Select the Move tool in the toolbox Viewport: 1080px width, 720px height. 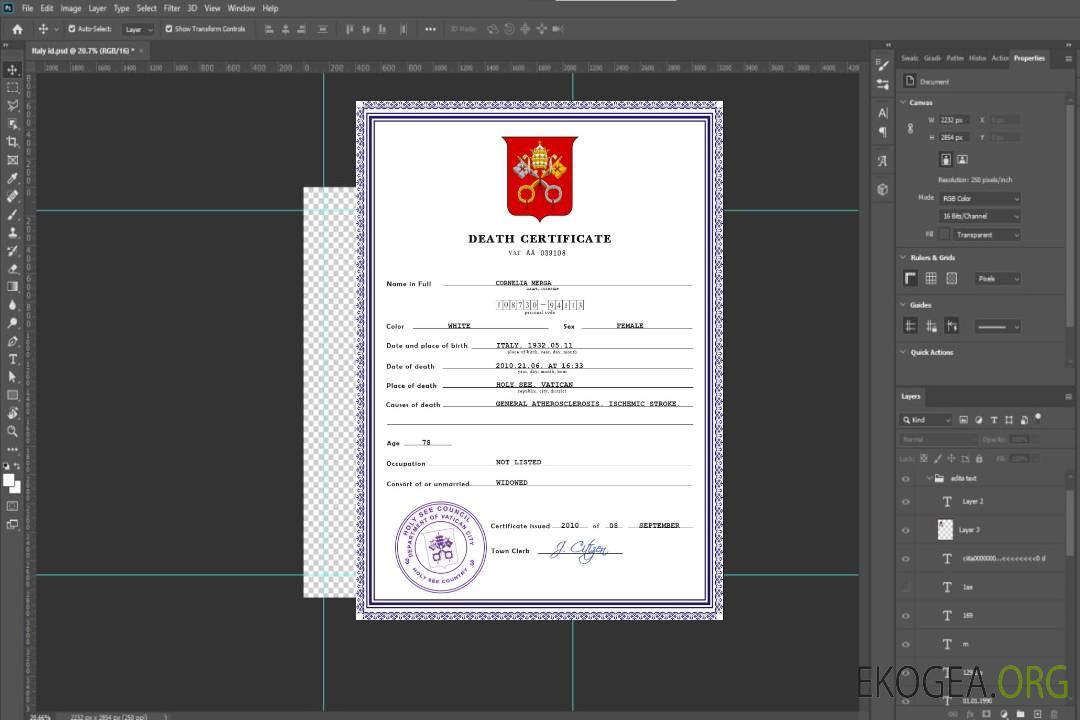click(x=12, y=70)
